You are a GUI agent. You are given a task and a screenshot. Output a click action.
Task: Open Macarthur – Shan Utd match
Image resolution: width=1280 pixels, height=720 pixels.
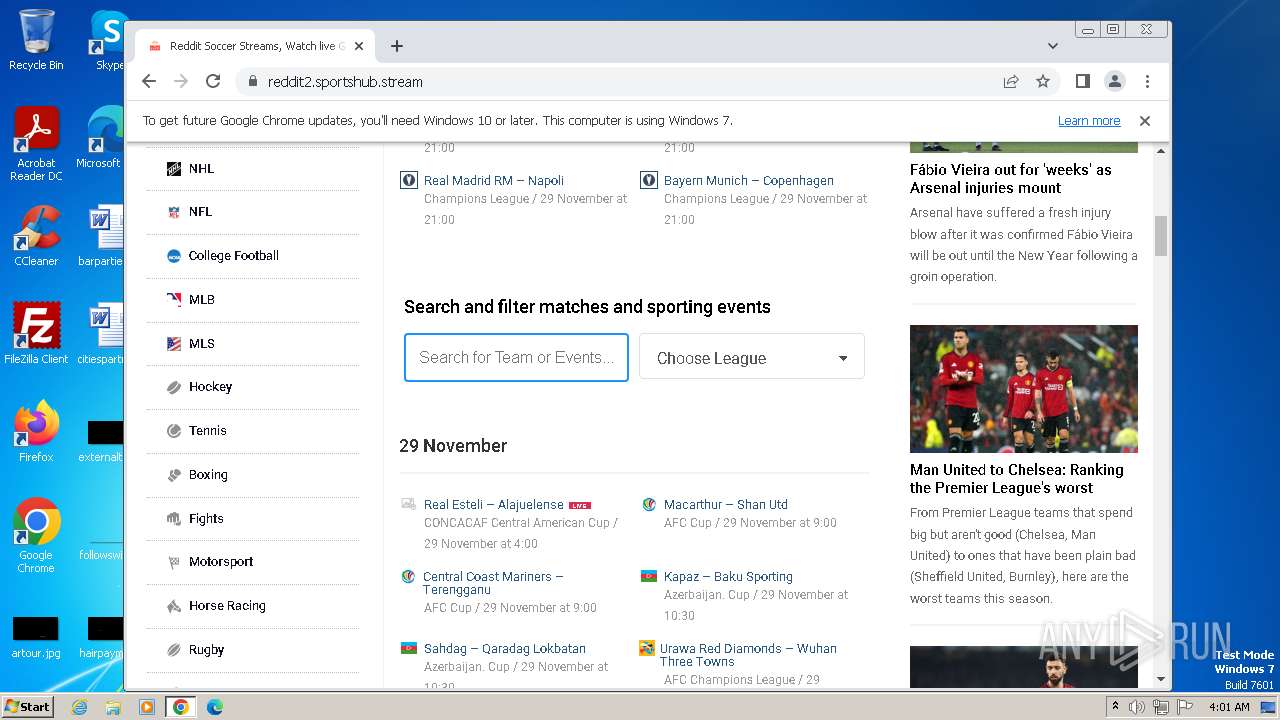coord(726,505)
